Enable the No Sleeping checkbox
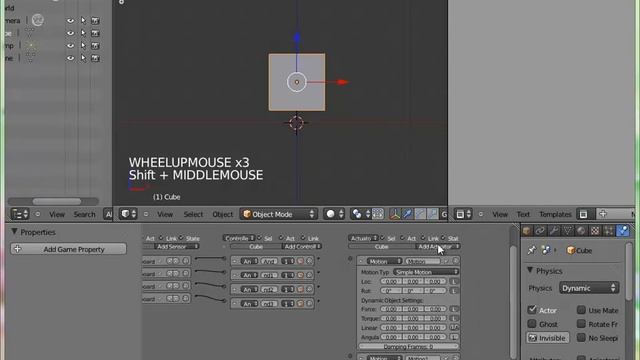640x360 pixels. pos(581,338)
